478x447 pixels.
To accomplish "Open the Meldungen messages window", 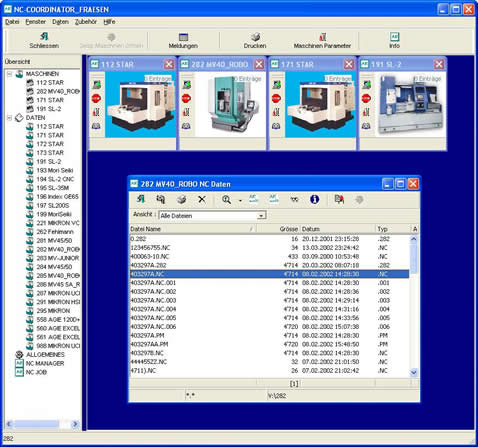I will [x=183, y=40].
